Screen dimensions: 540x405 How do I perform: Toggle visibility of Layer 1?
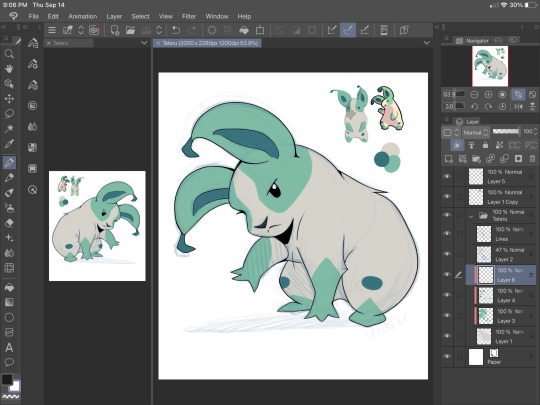tap(447, 336)
